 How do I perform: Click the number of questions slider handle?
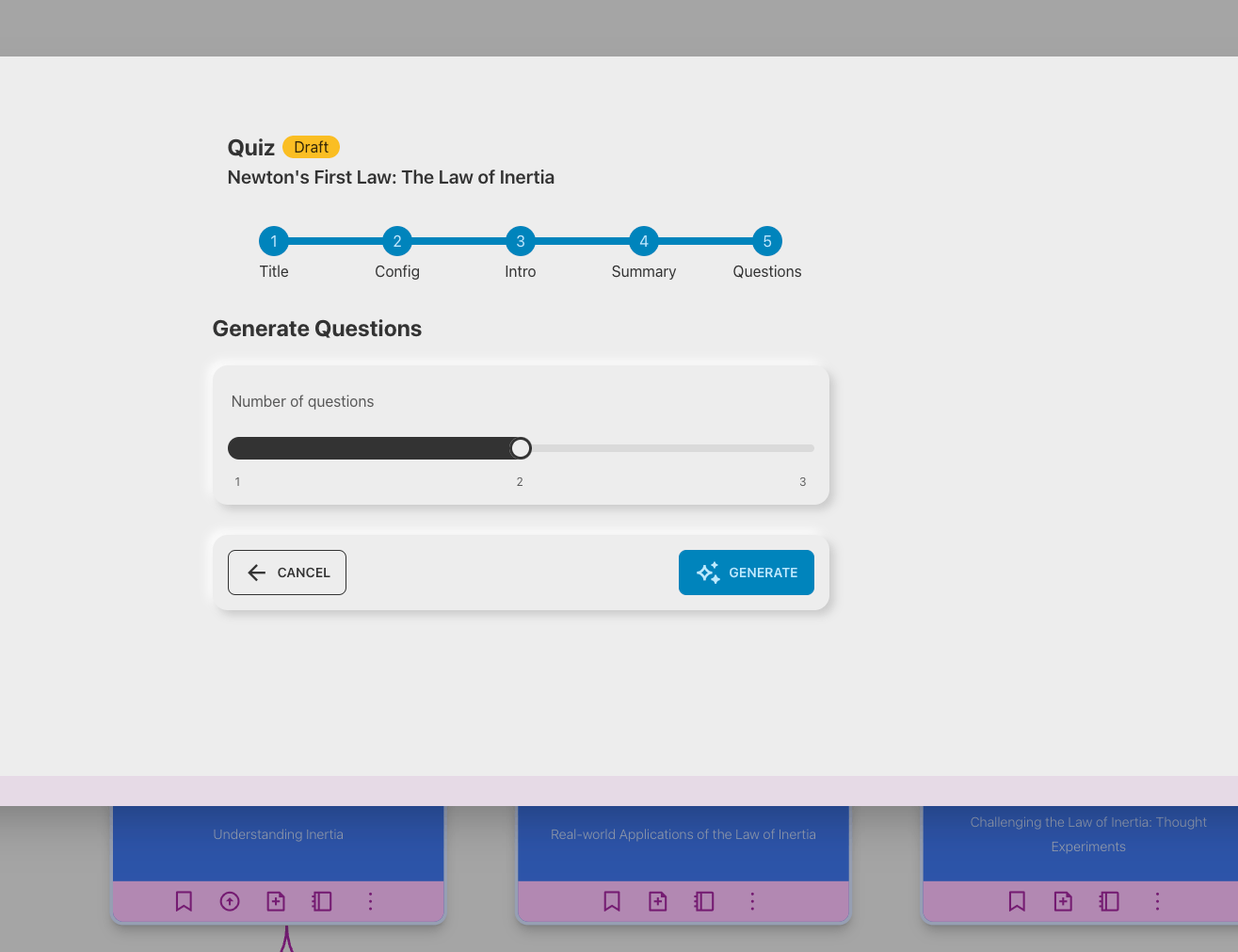tap(521, 448)
